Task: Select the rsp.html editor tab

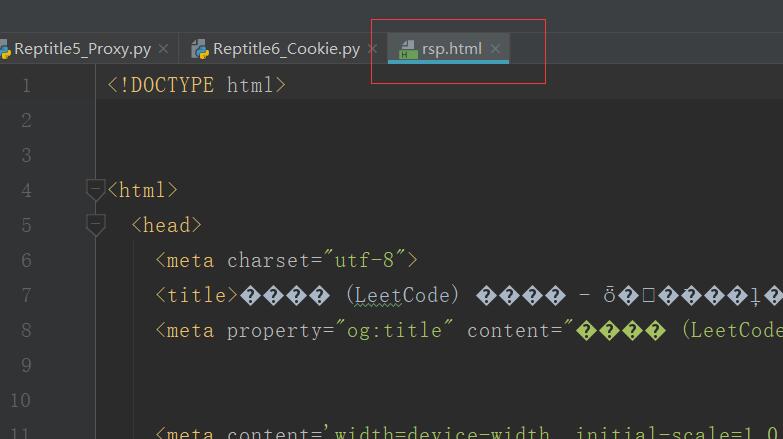Action: [x=451, y=48]
